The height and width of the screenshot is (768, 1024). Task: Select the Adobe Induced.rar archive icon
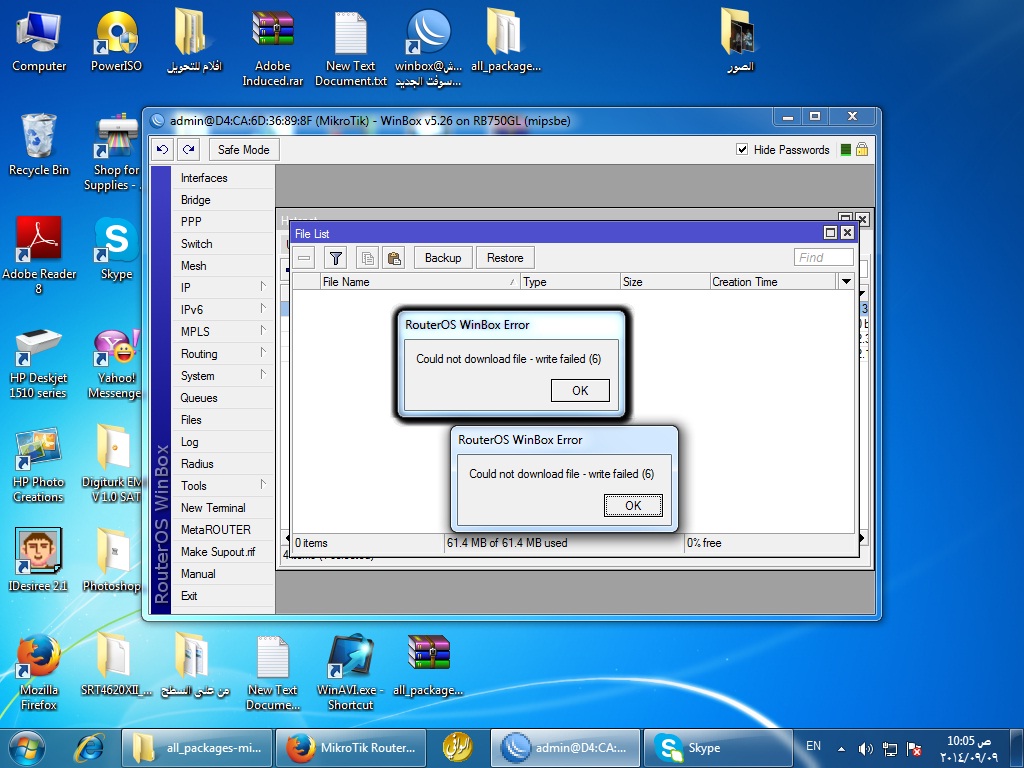point(273,49)
